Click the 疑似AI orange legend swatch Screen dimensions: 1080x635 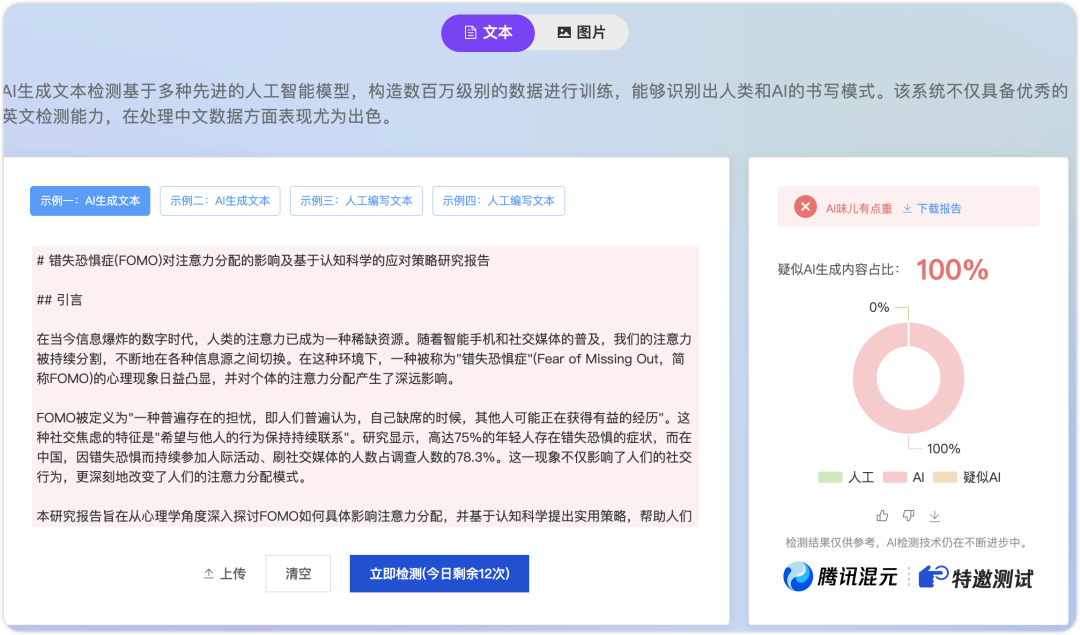click(x=945, y=477)
